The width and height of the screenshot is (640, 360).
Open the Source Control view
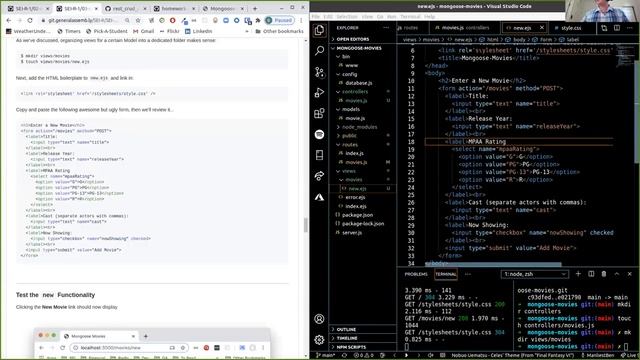click(320, 72)
